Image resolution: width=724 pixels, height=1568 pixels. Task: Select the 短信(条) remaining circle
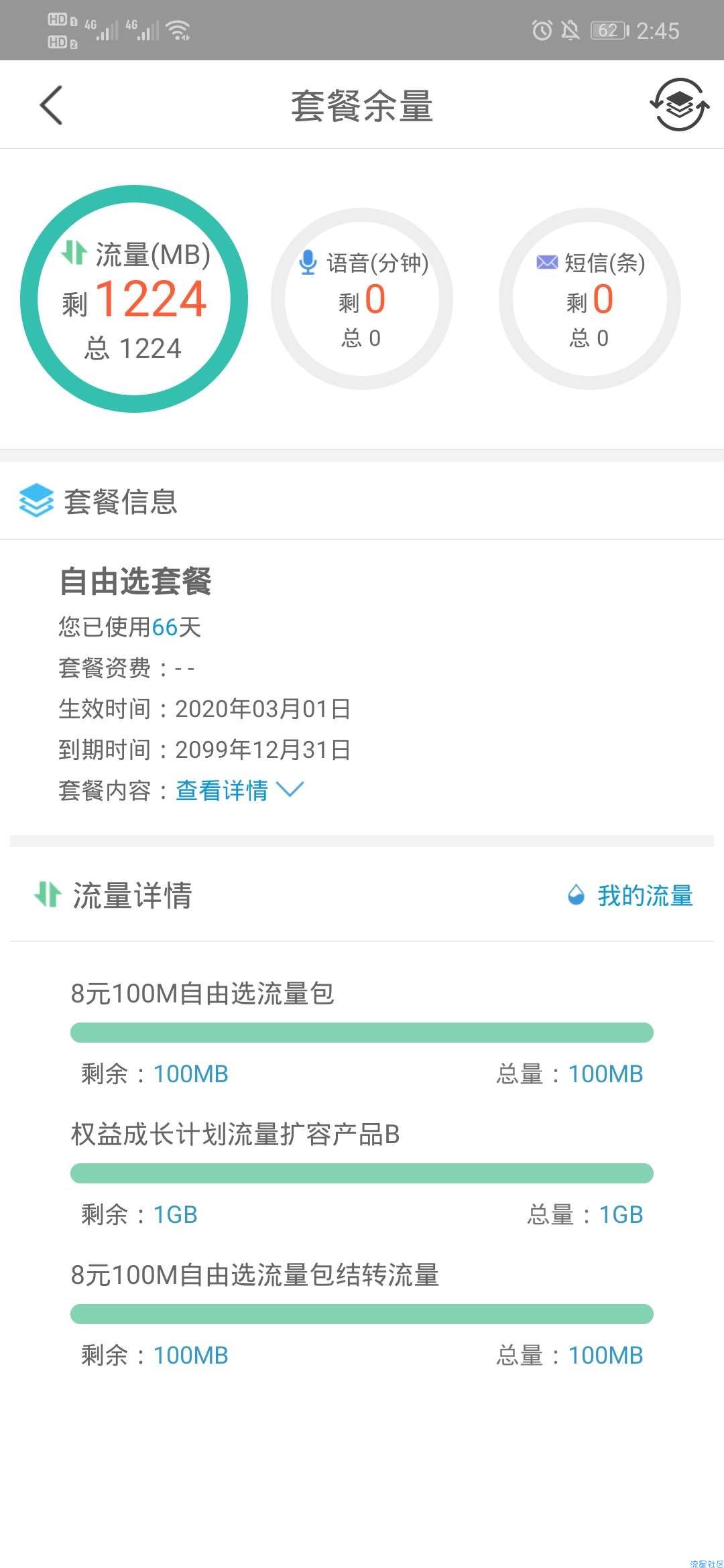coord(590,299)
